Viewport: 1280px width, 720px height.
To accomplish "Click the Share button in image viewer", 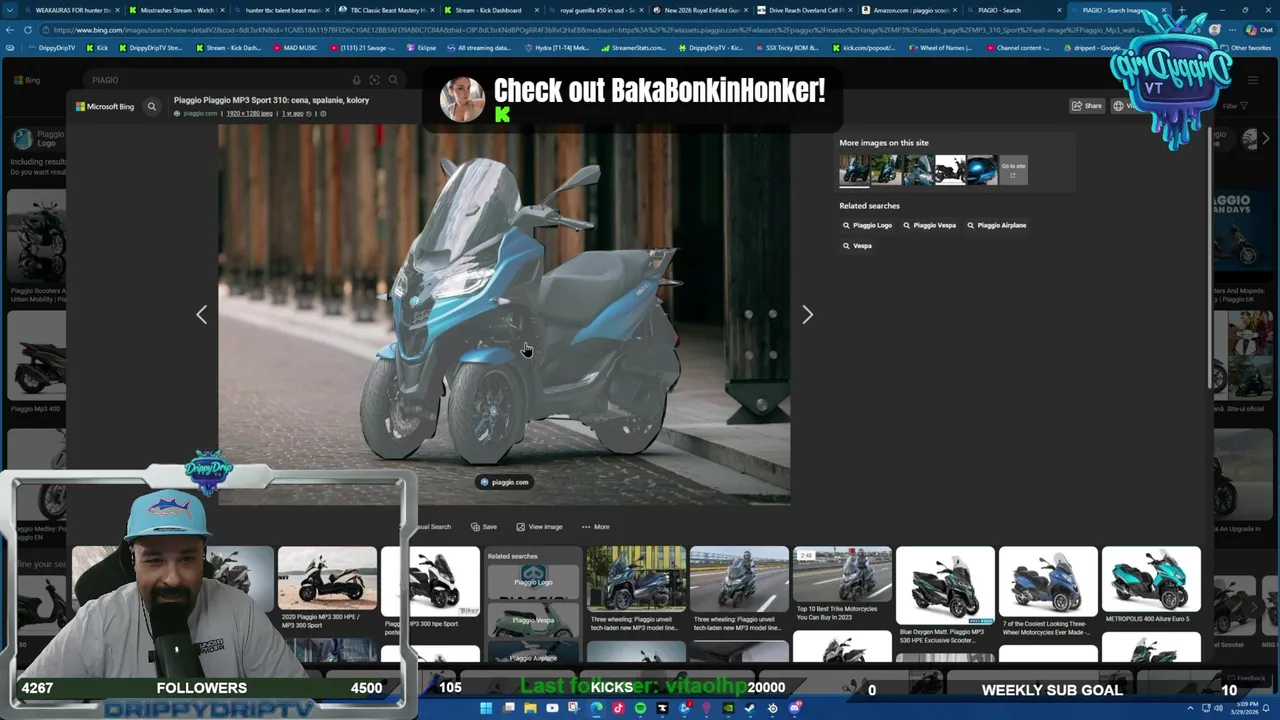I will coord(1087,106).
